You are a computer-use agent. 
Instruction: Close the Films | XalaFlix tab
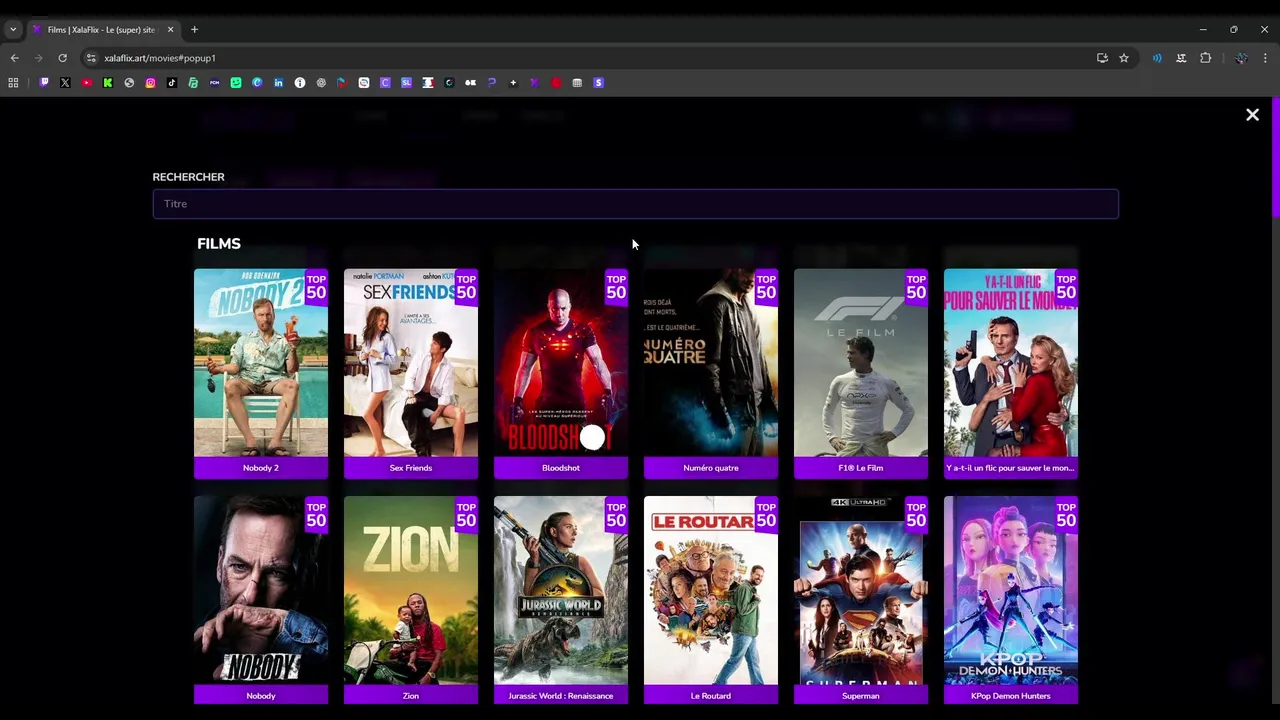pyautogui.click(x=170, y=29)
